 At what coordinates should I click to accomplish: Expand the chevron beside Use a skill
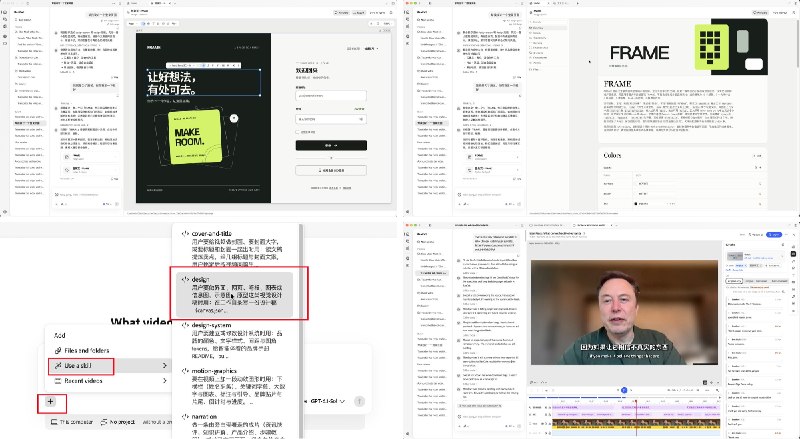point(164,365)
